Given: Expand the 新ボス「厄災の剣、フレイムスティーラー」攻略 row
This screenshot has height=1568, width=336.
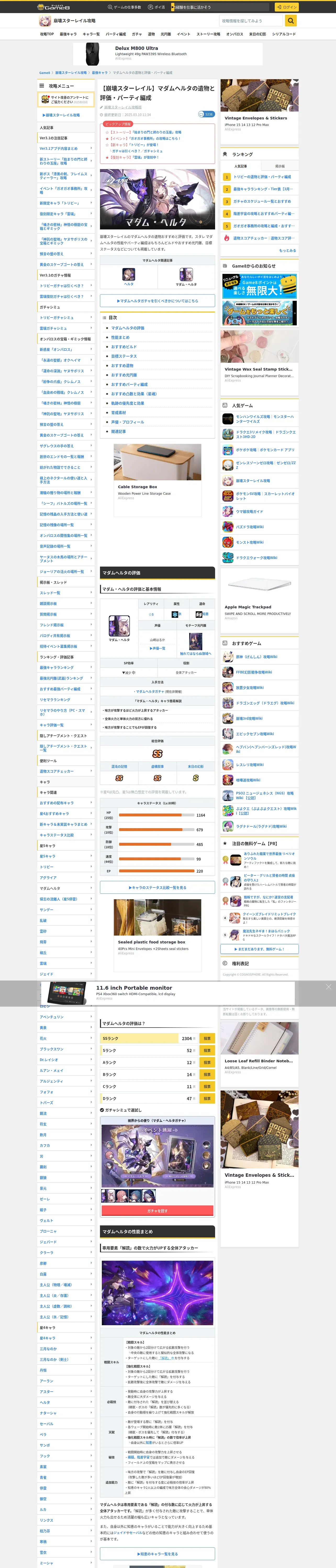Looking at the screenshot, I should pyautogui.click(x=66, y=176).
